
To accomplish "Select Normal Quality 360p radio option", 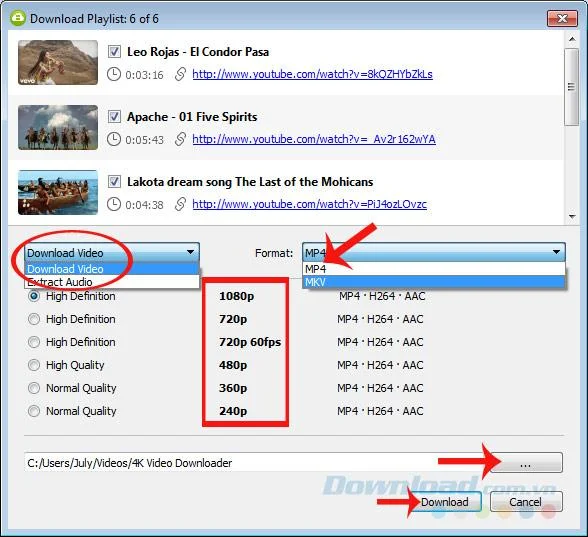I will tap(34, 388).
